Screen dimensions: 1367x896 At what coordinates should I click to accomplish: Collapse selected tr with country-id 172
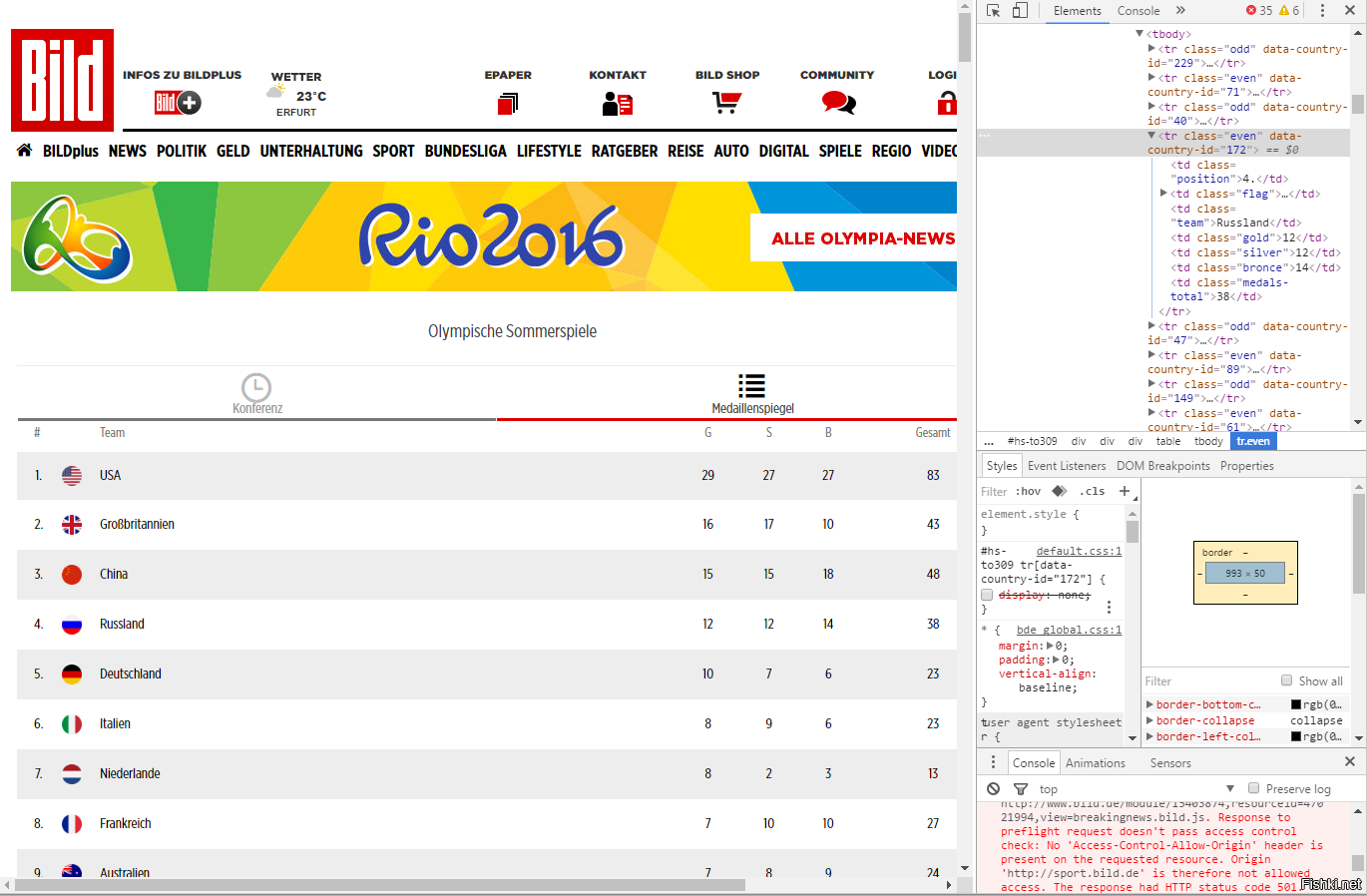tap(1151, 136)
